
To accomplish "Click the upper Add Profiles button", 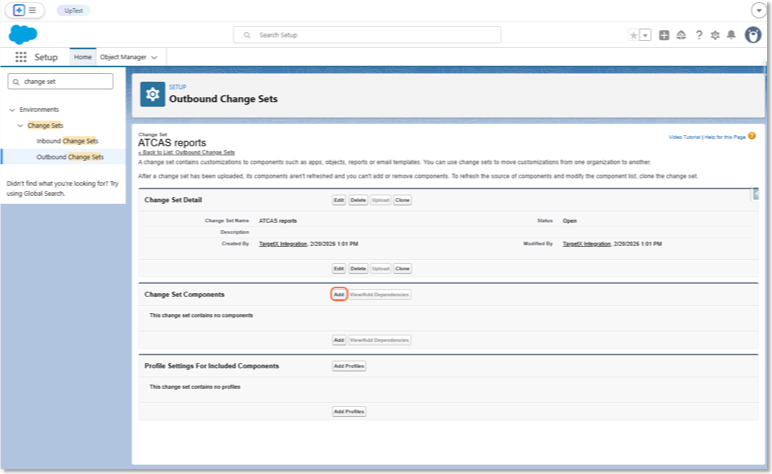I will pyautogui.click(x=349, y=366).
